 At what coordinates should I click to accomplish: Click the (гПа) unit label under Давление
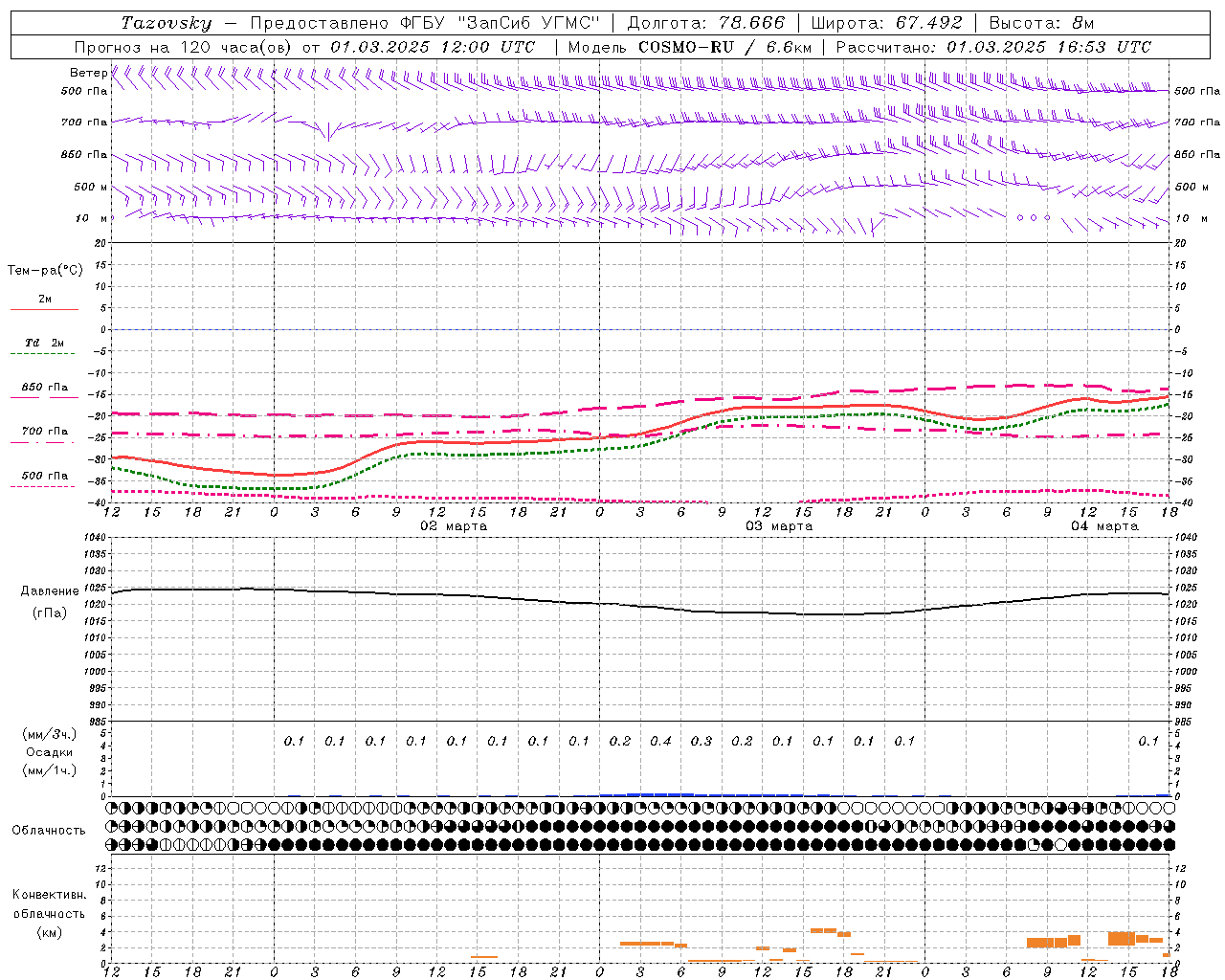50,613
